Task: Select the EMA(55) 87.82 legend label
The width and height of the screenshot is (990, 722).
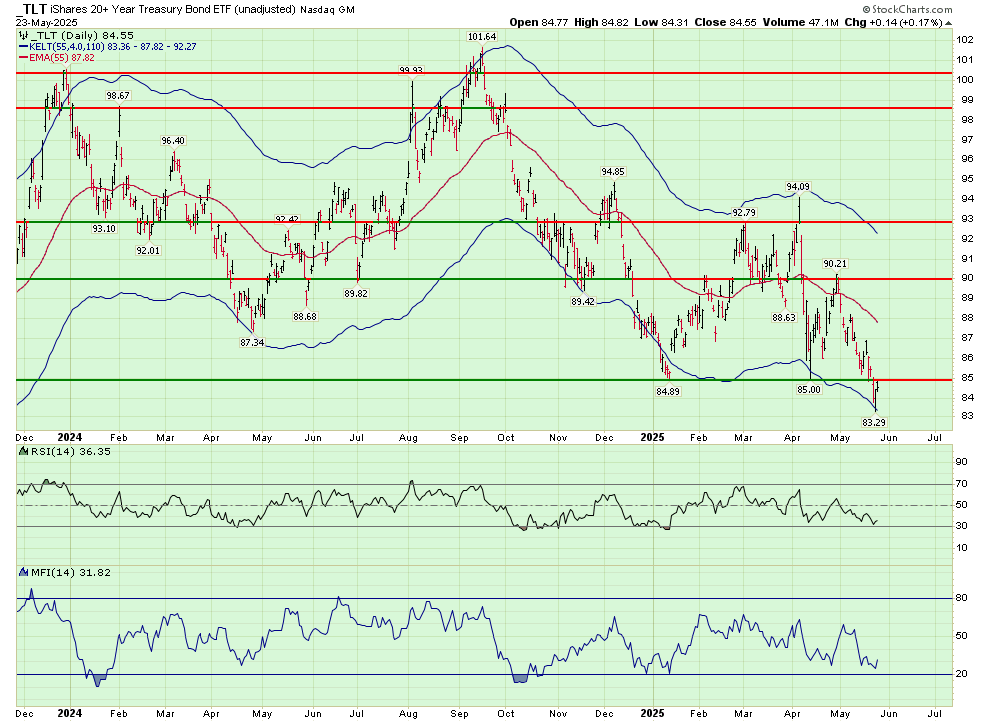Action: tap(62, 58)
